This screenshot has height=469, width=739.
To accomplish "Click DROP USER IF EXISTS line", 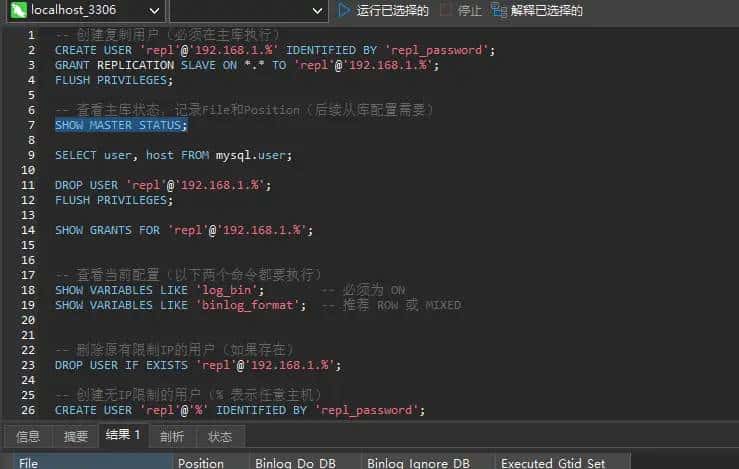I will click(198, 365).
